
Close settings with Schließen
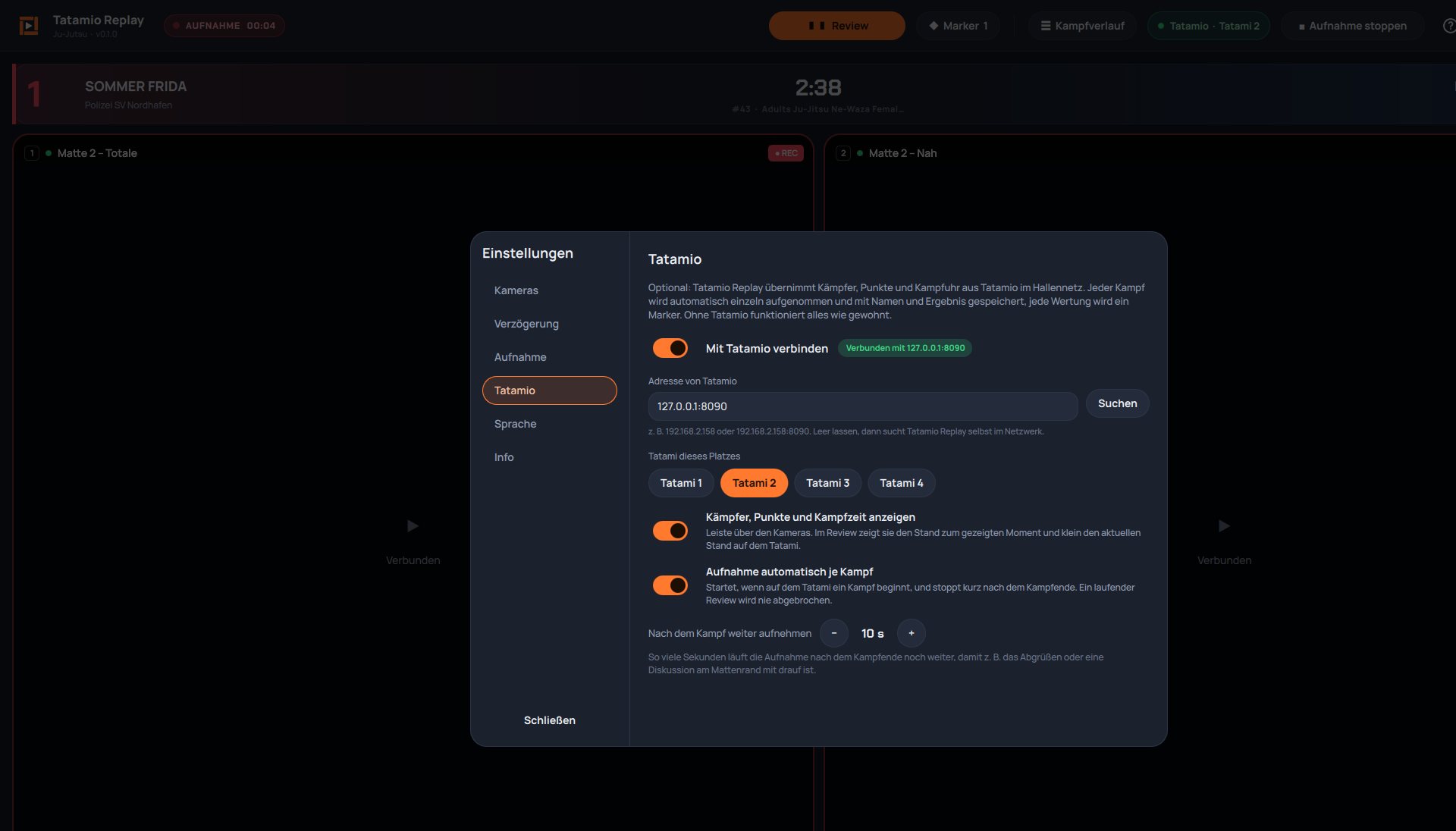coord(550,720)
